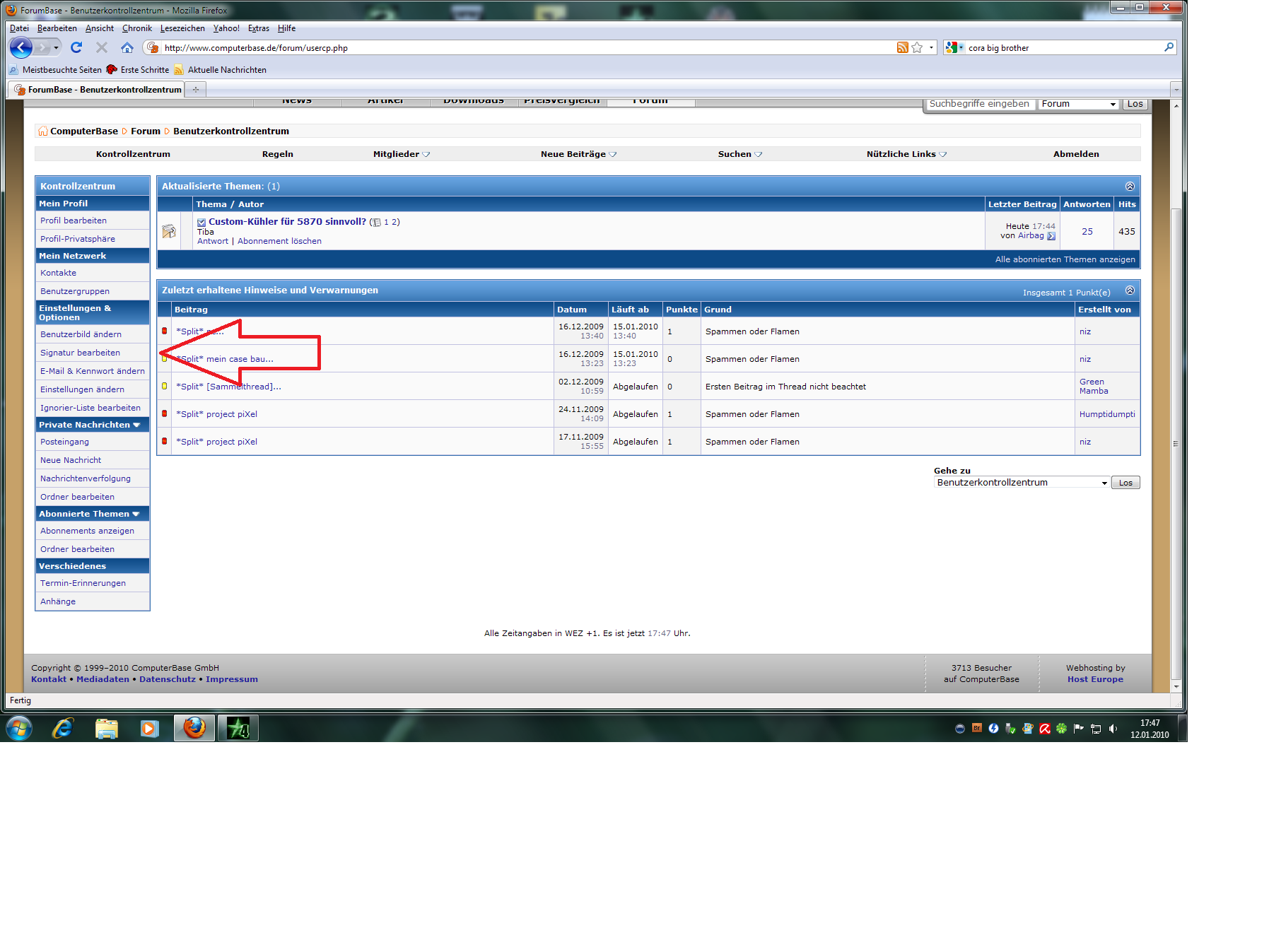Go back with the browser back arrow
Viewport: 1269px width, 952px height.
21,47
